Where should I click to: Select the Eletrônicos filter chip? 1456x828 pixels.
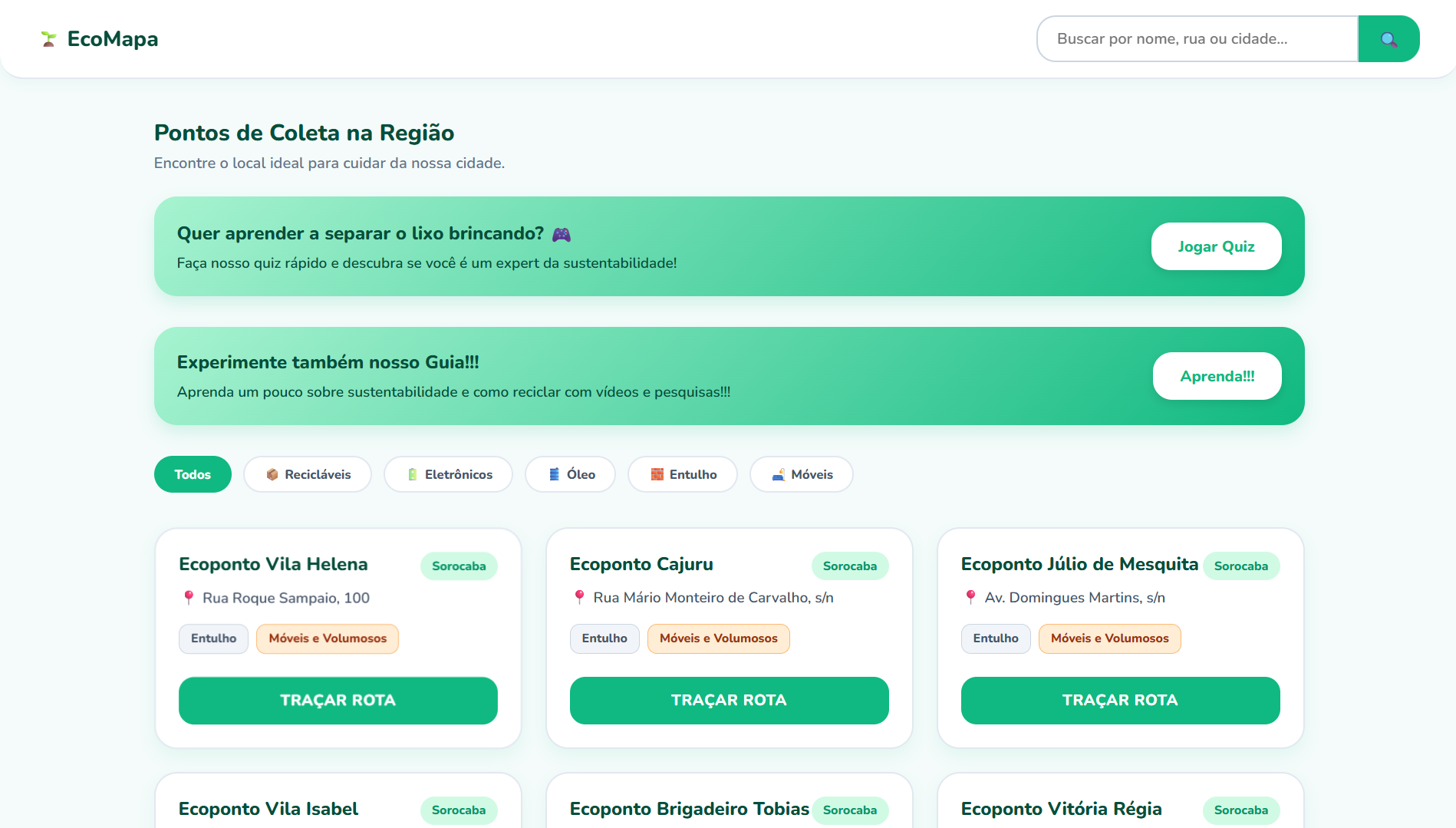448,474
